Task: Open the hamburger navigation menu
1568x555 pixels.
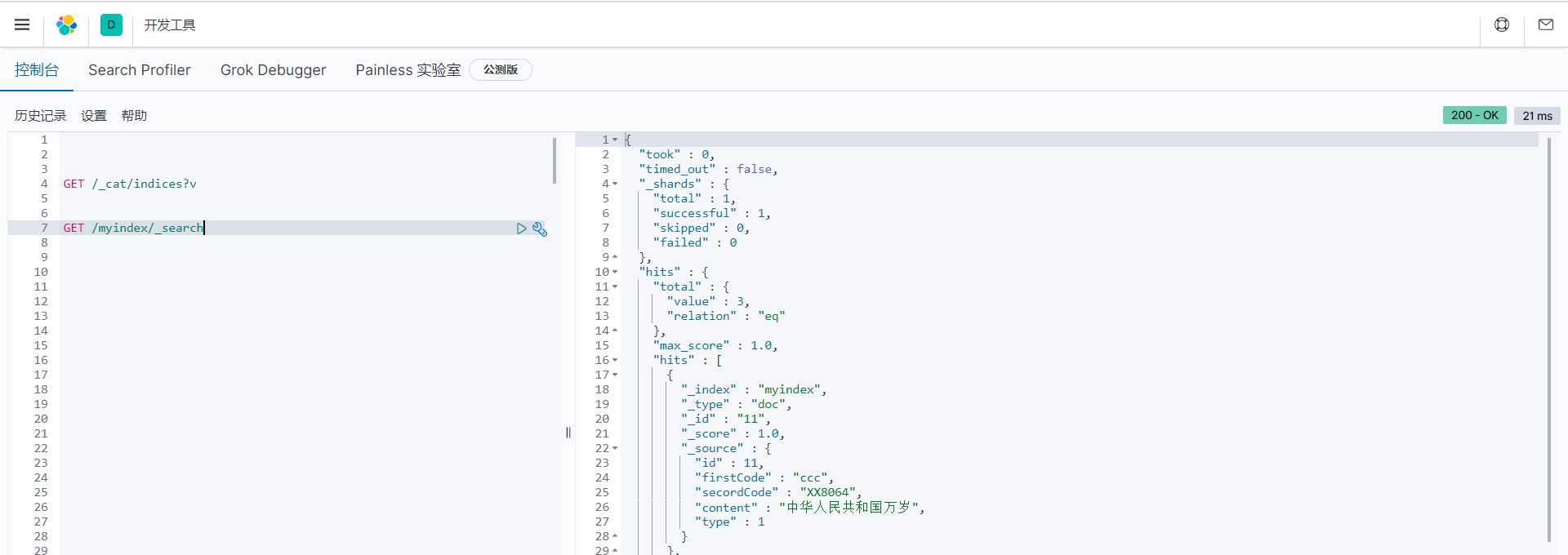Action: [22, 24]
